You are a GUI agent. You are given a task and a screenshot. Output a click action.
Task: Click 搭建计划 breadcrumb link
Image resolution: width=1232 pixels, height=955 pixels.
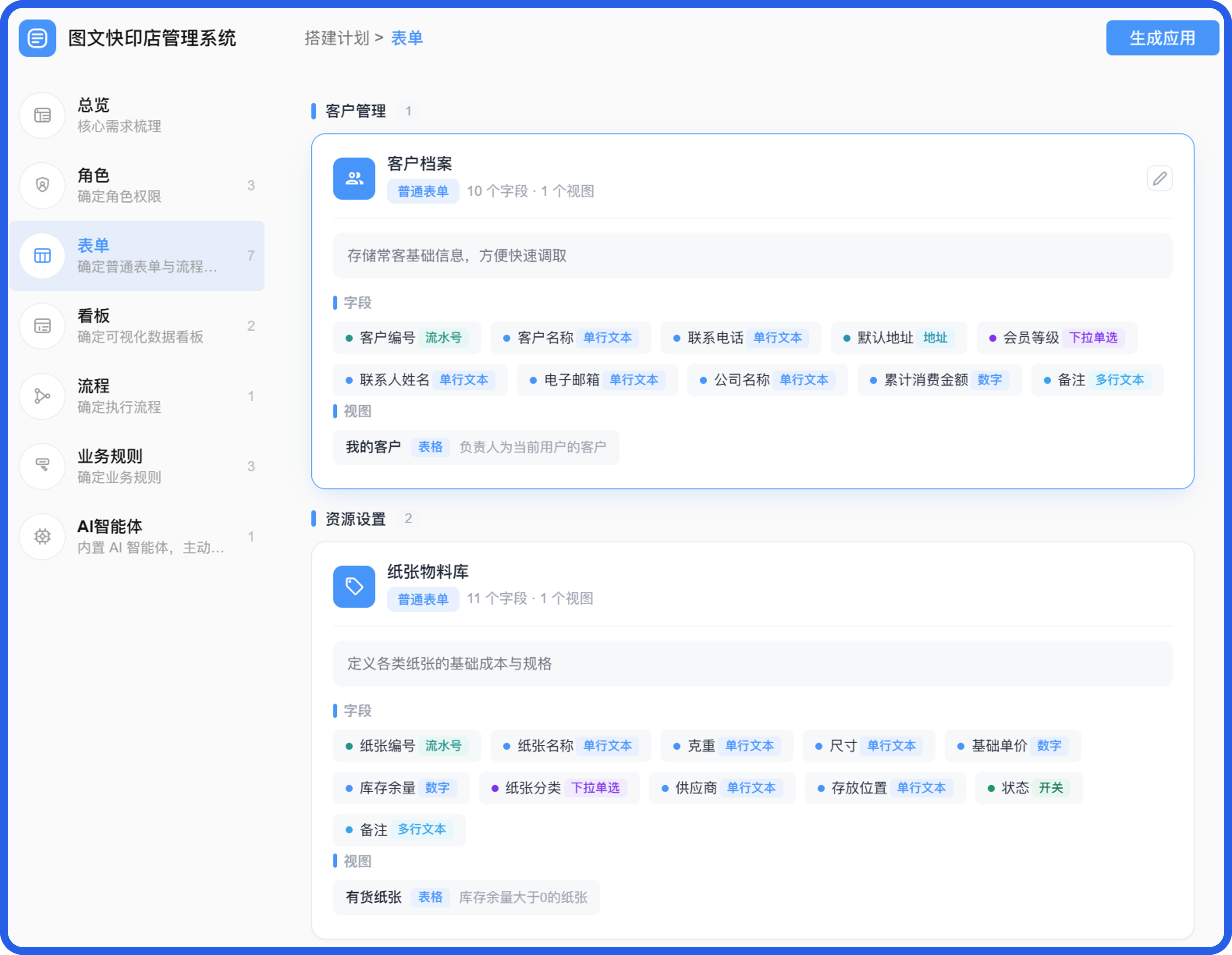(x=337, y=38)
